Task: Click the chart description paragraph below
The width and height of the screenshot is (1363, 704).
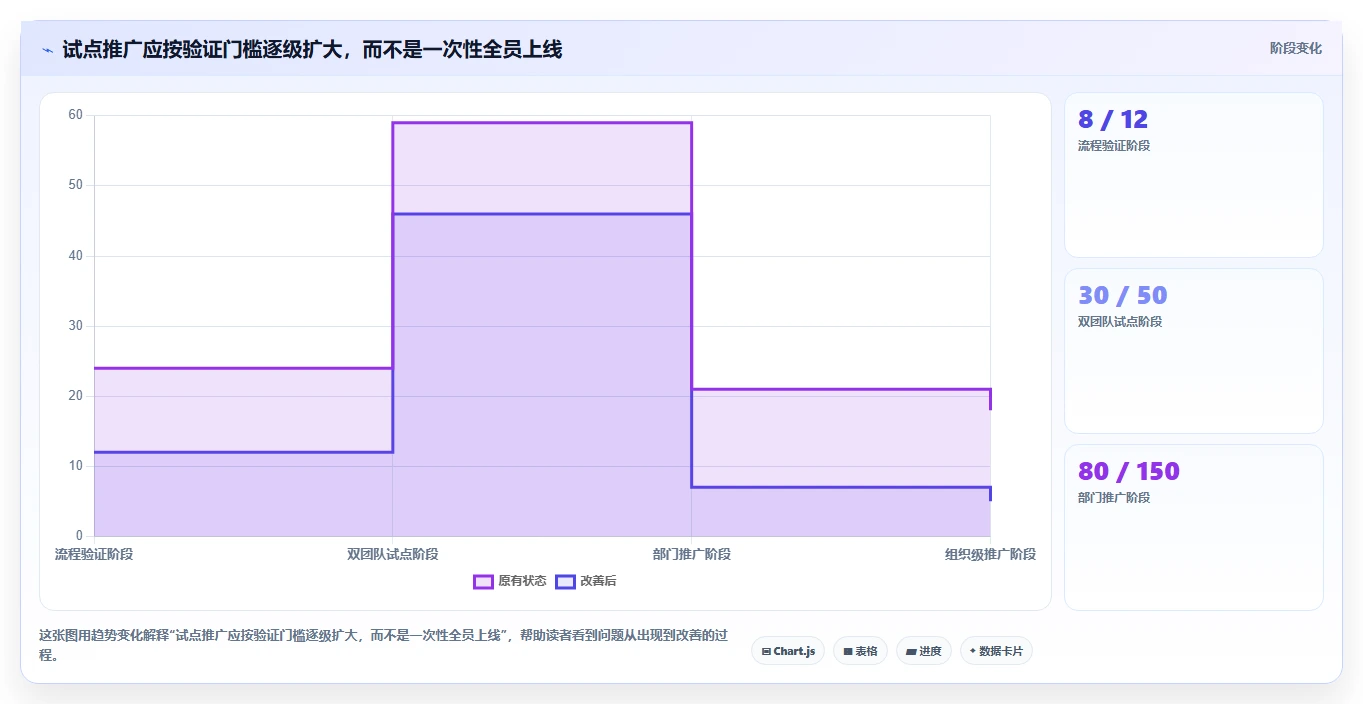Action: (x=383, y=645)
